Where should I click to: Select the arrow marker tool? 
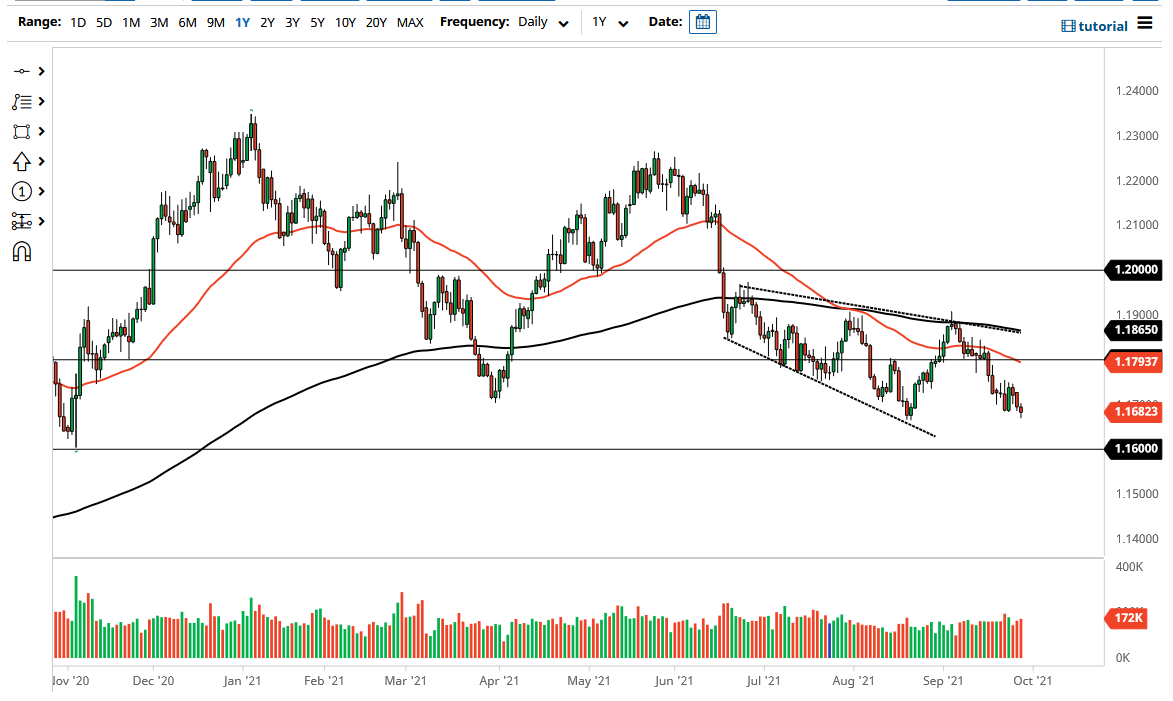(22, 161)
